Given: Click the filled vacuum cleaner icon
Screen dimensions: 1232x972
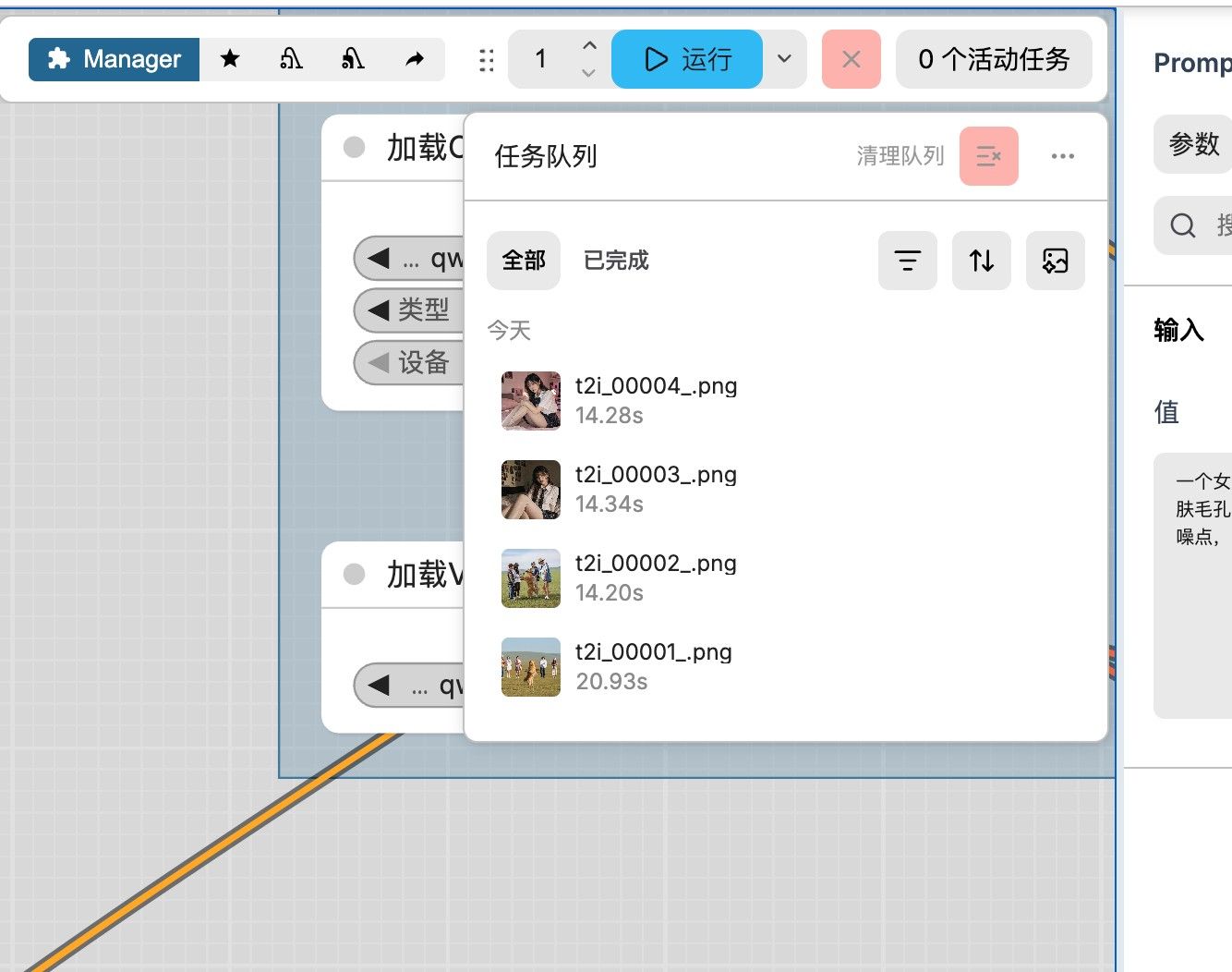Looking at the screenshot, I should point(353,59).
